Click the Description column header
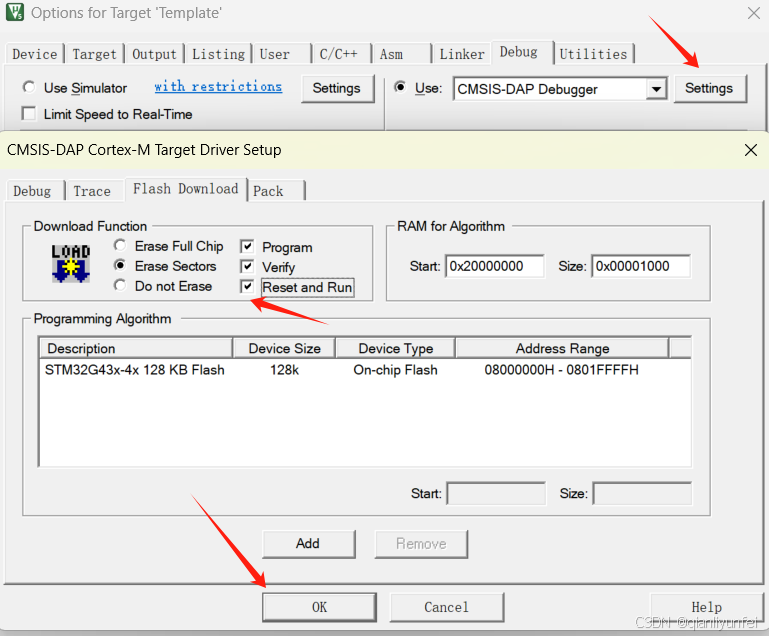The image size is (769, 636). tap(136, 348)
